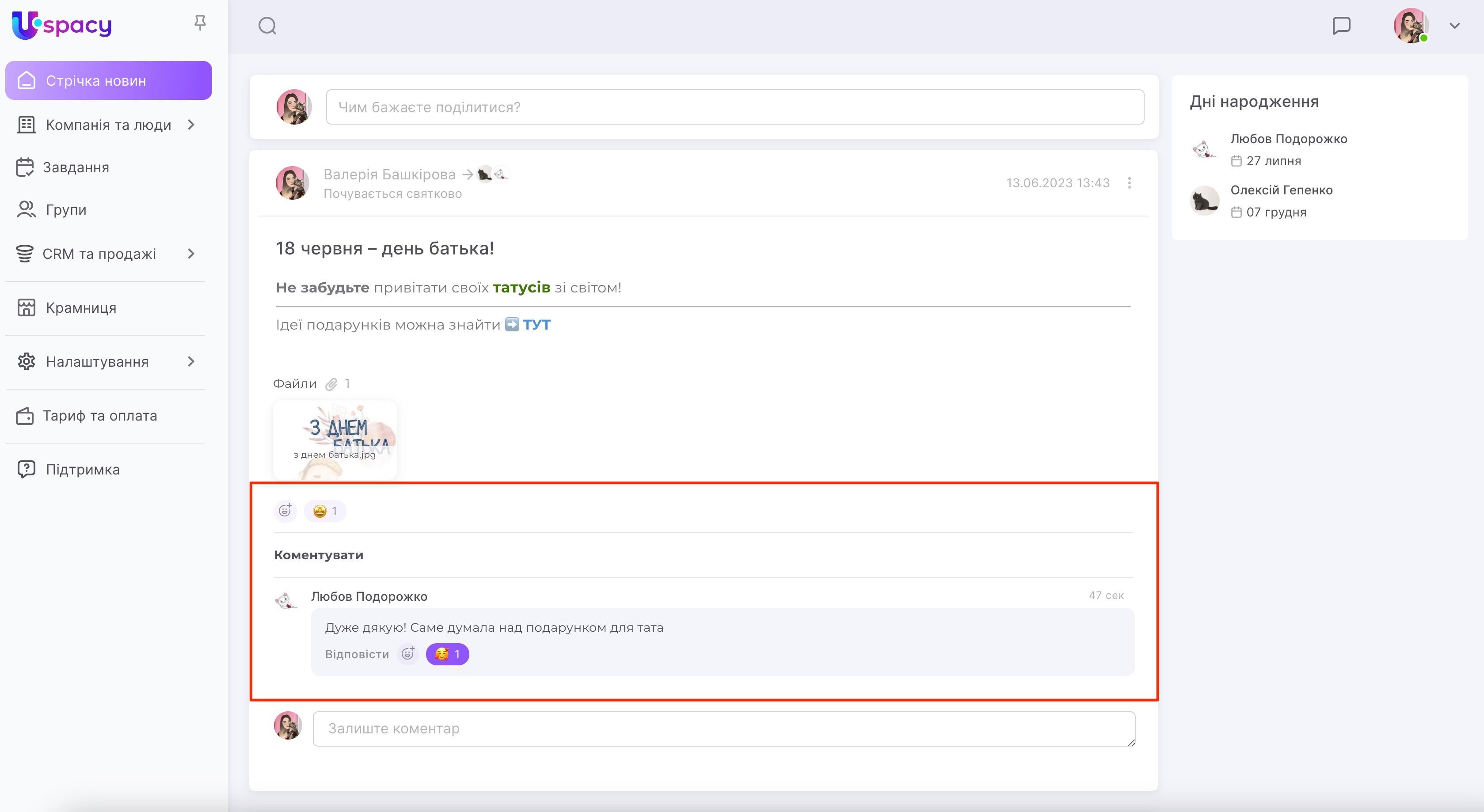Focus the Залиште коментар input field

click(723, 729)
